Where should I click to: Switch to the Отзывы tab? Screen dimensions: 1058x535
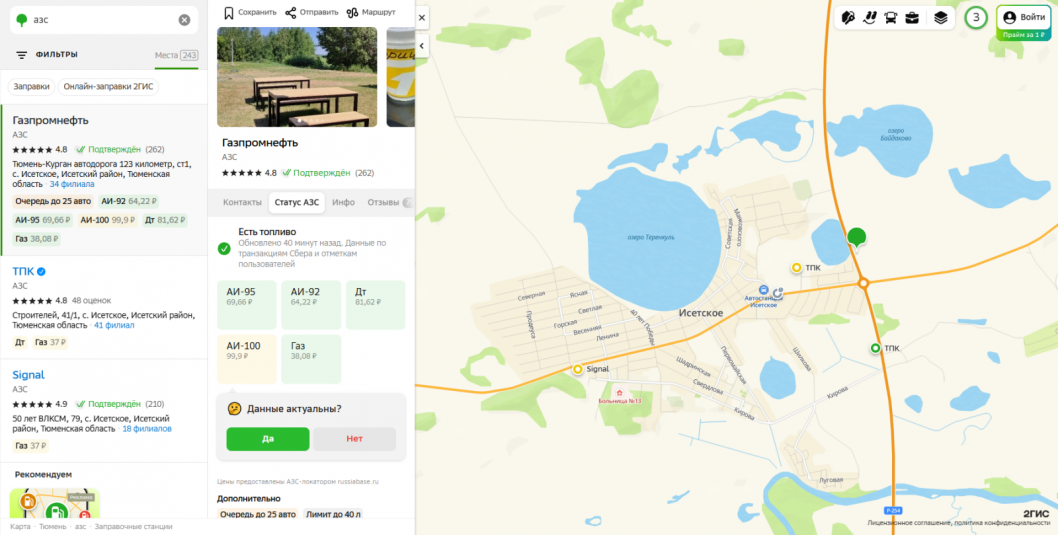pos(383,202)
